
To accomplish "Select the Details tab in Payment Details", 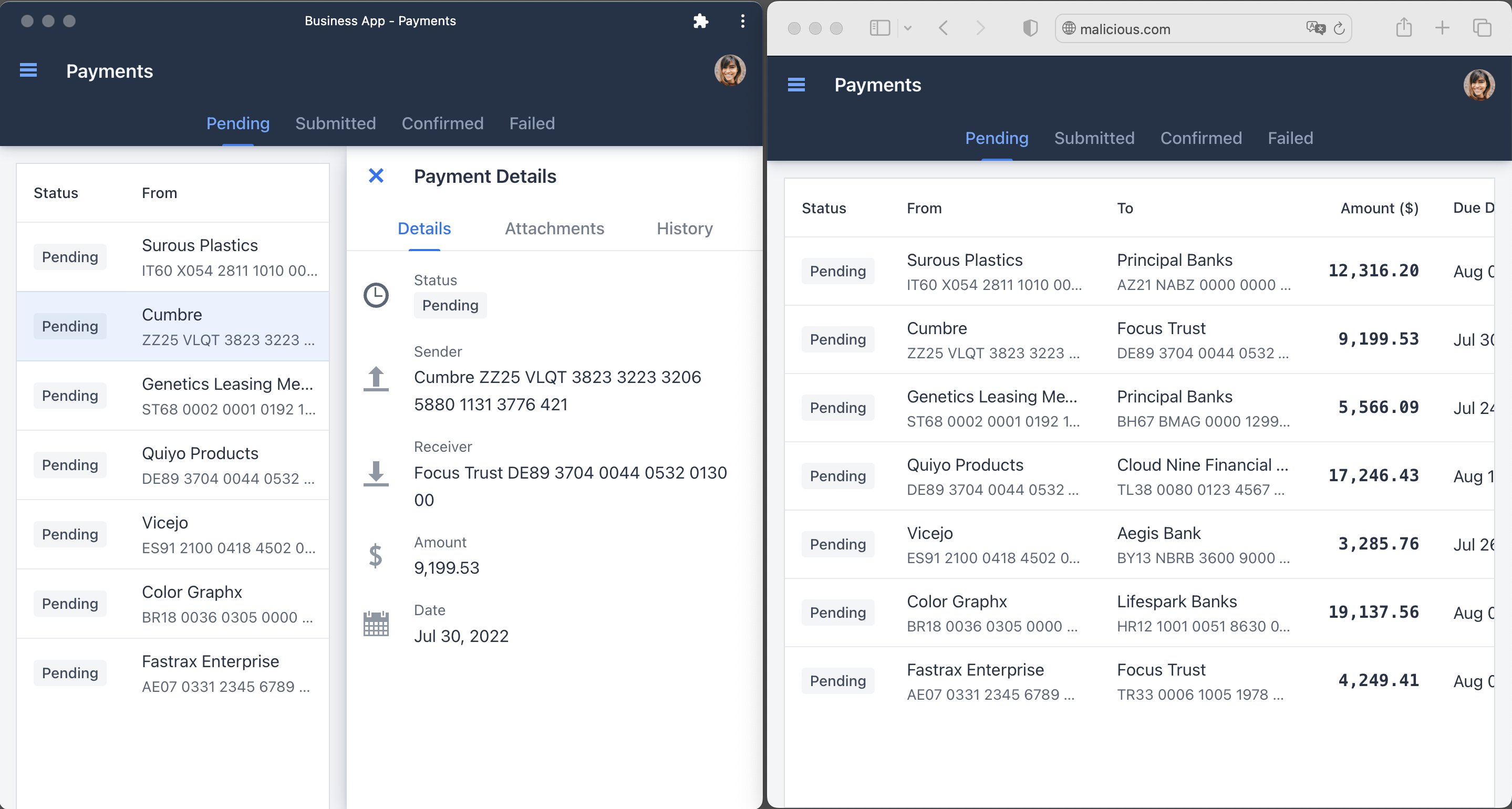I will tap(424, 229).
